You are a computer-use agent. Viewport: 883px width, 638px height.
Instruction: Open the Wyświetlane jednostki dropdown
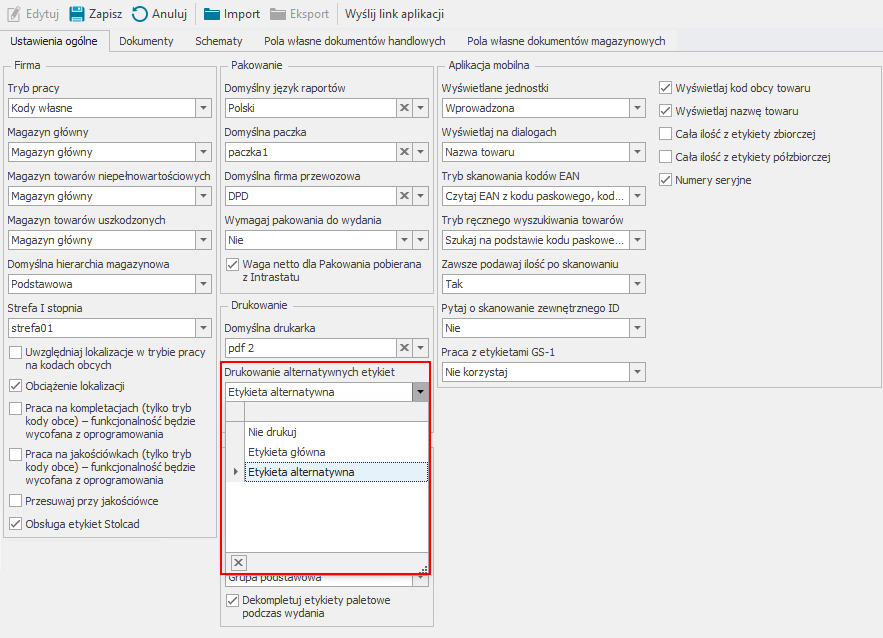tap(636, 108)
